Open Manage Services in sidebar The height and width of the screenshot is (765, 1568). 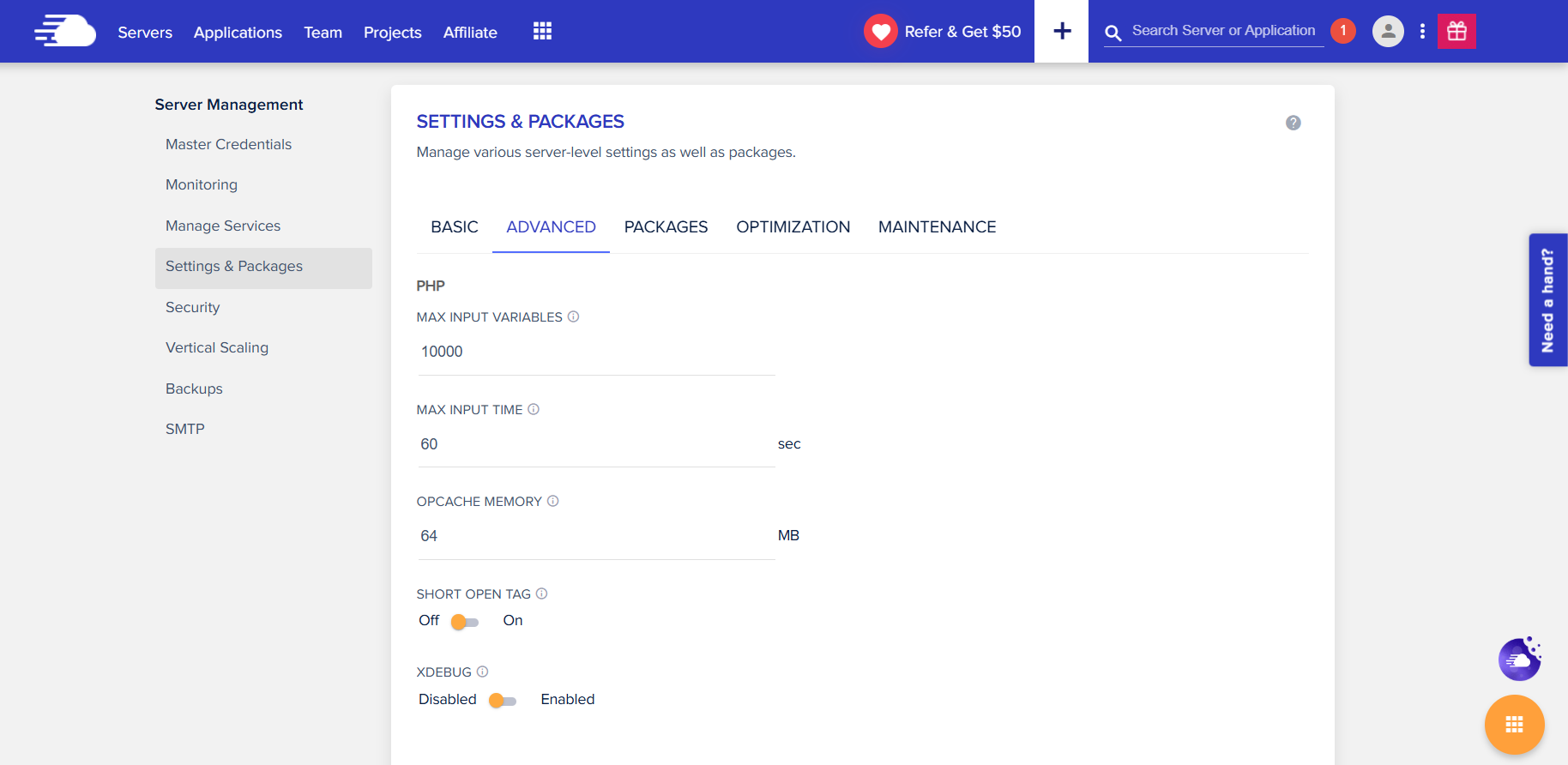tap(223, 226)
